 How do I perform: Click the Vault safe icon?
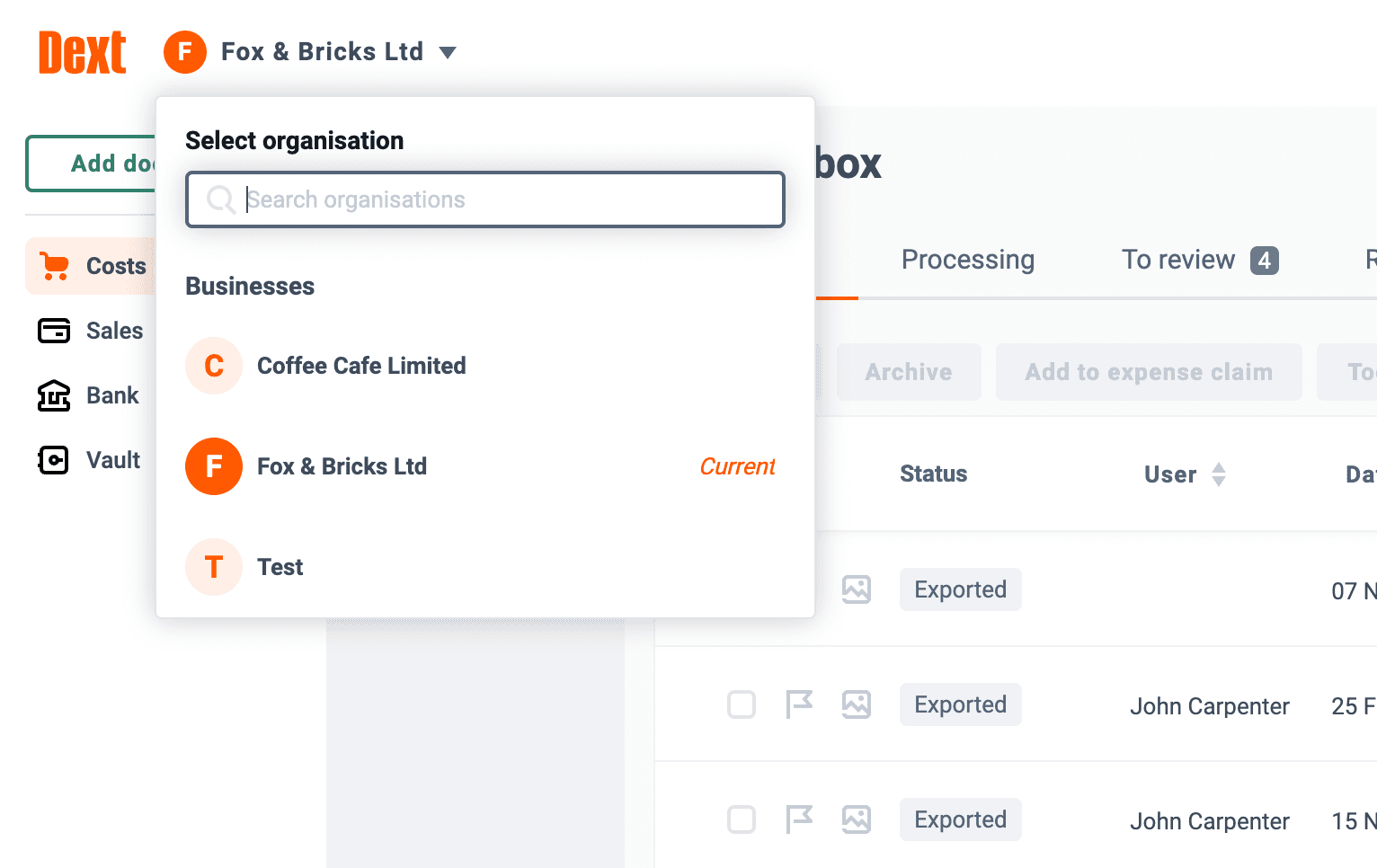point(54,460)
